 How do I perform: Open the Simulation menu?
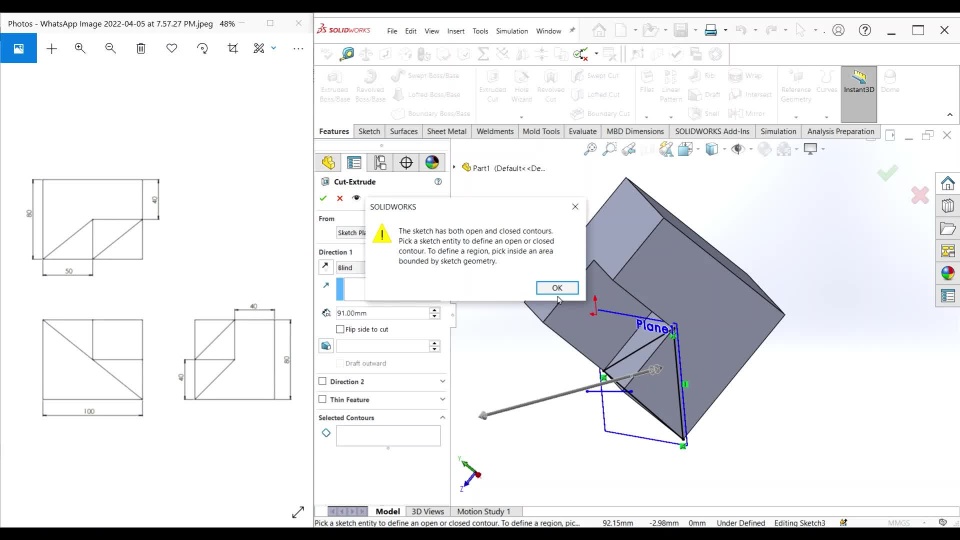pos(512,31)
